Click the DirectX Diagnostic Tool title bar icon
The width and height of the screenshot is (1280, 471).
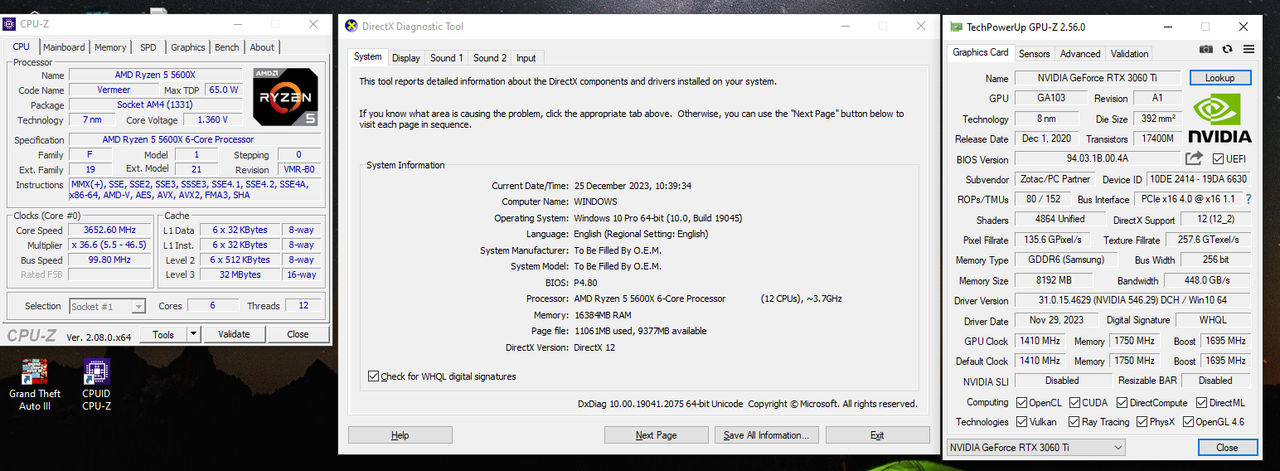click(350, 26)
